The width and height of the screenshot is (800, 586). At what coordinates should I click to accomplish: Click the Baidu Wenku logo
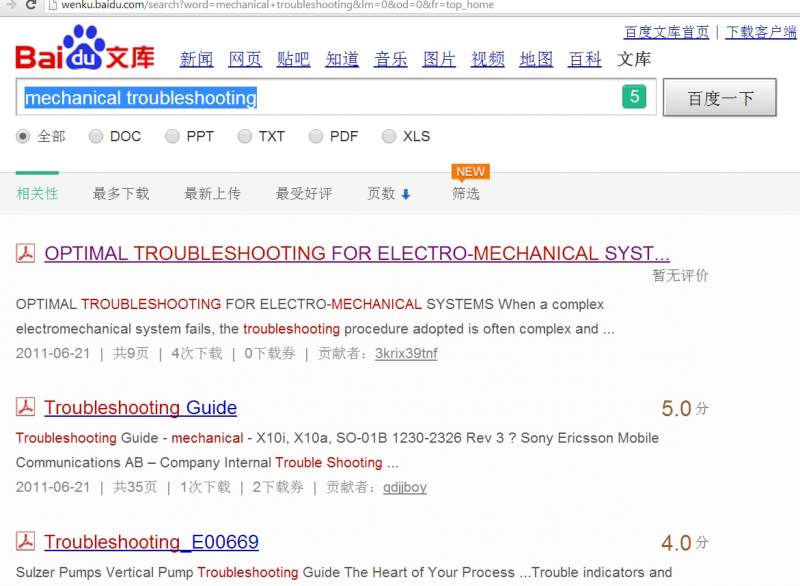click(85, 47)
